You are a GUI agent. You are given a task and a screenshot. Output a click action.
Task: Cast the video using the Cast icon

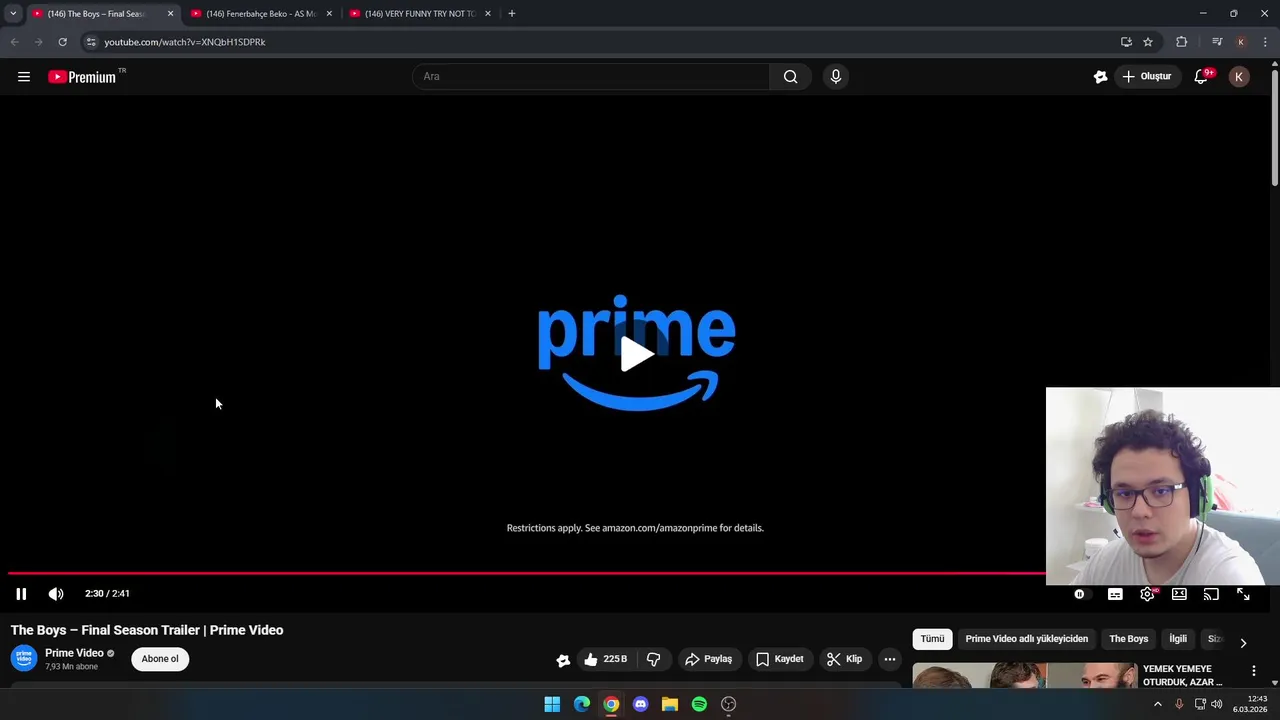(x=1211, y=594)
